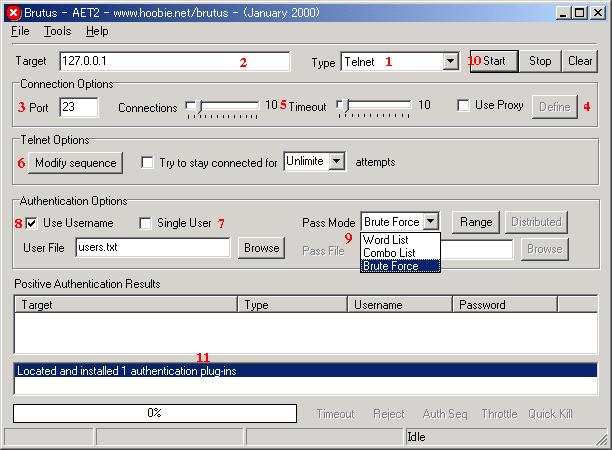Click the Define proxy button
This screenshot has height=450, width=612.
555,107
